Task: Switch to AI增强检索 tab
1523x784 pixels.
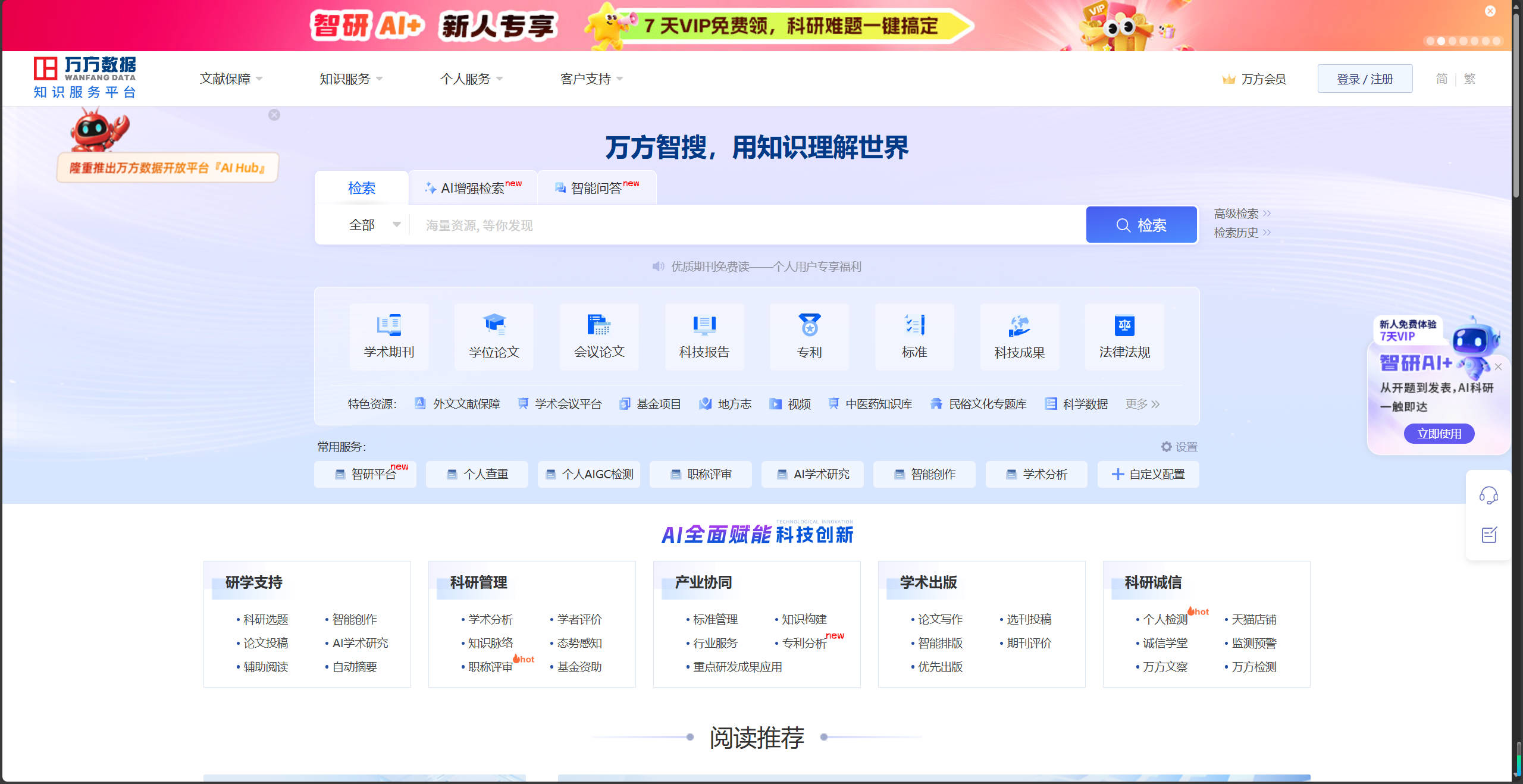Action: tap(473, 188)
